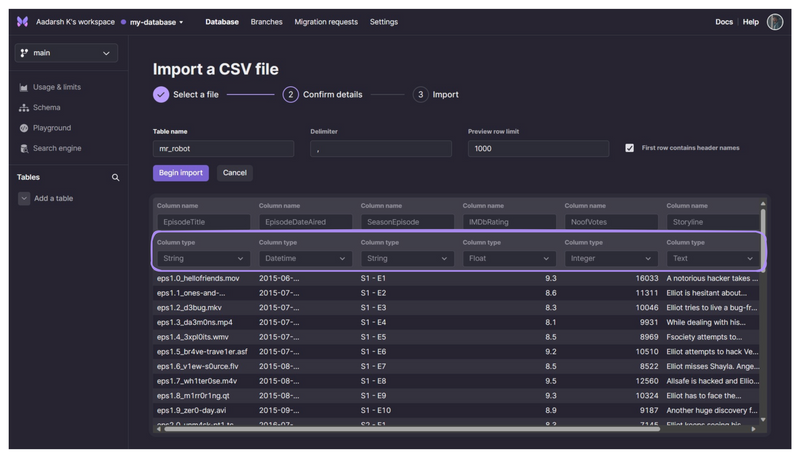The width and height of the screenshot is (800, 458).
Task: Click the step 2 Confirm details circle
Action: click(290, 94)
